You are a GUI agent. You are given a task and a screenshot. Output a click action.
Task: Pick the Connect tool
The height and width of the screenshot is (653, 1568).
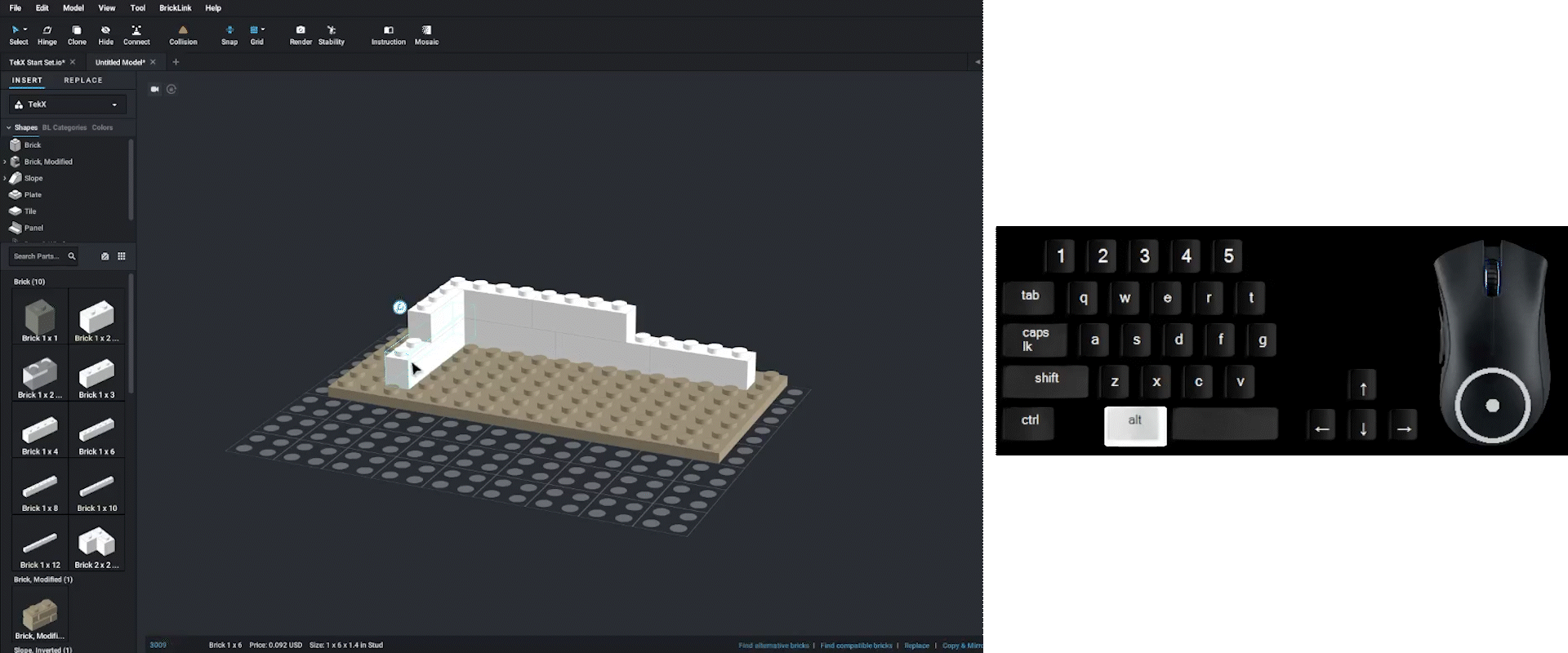tap(136, 35)
